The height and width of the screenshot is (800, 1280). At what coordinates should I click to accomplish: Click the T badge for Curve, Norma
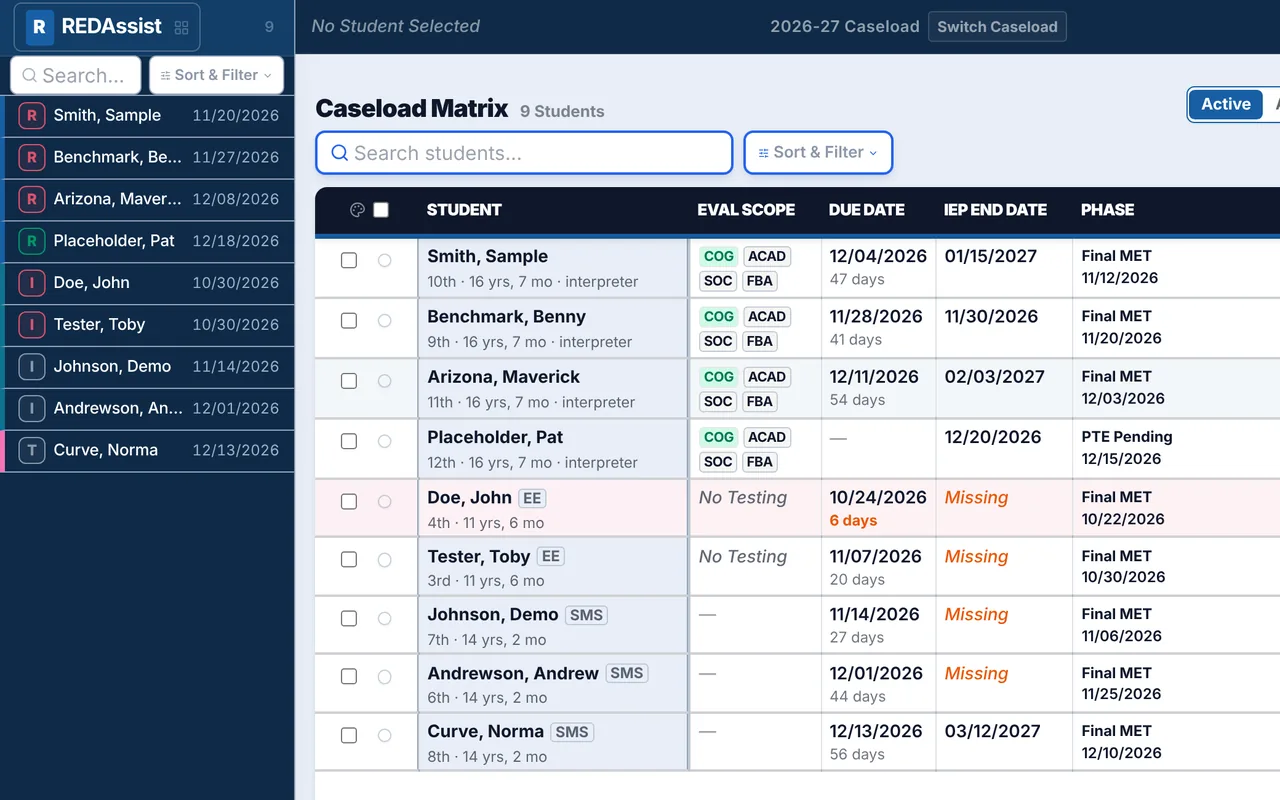32,450
